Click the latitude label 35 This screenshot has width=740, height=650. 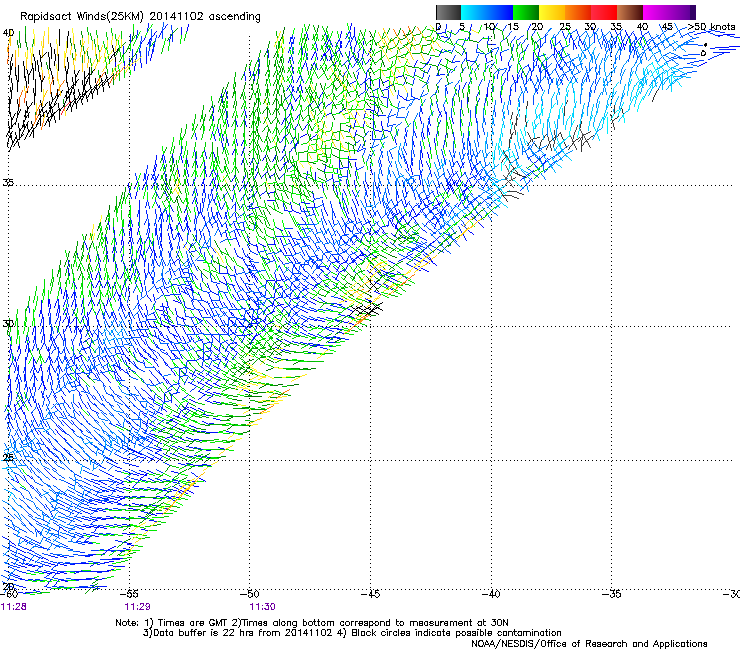(x=8, y=183)
